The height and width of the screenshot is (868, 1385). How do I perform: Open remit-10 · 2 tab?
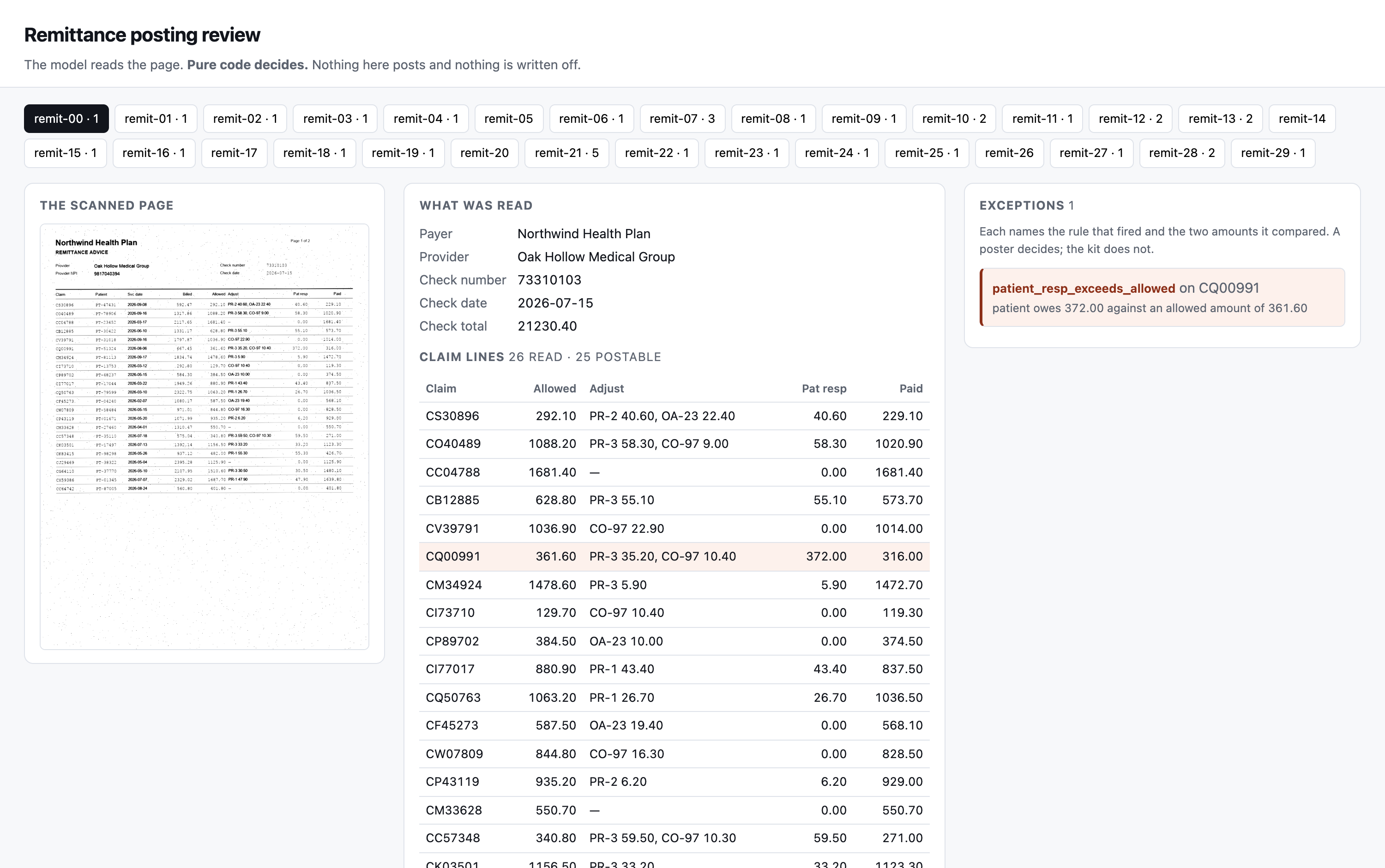point(954,119)
